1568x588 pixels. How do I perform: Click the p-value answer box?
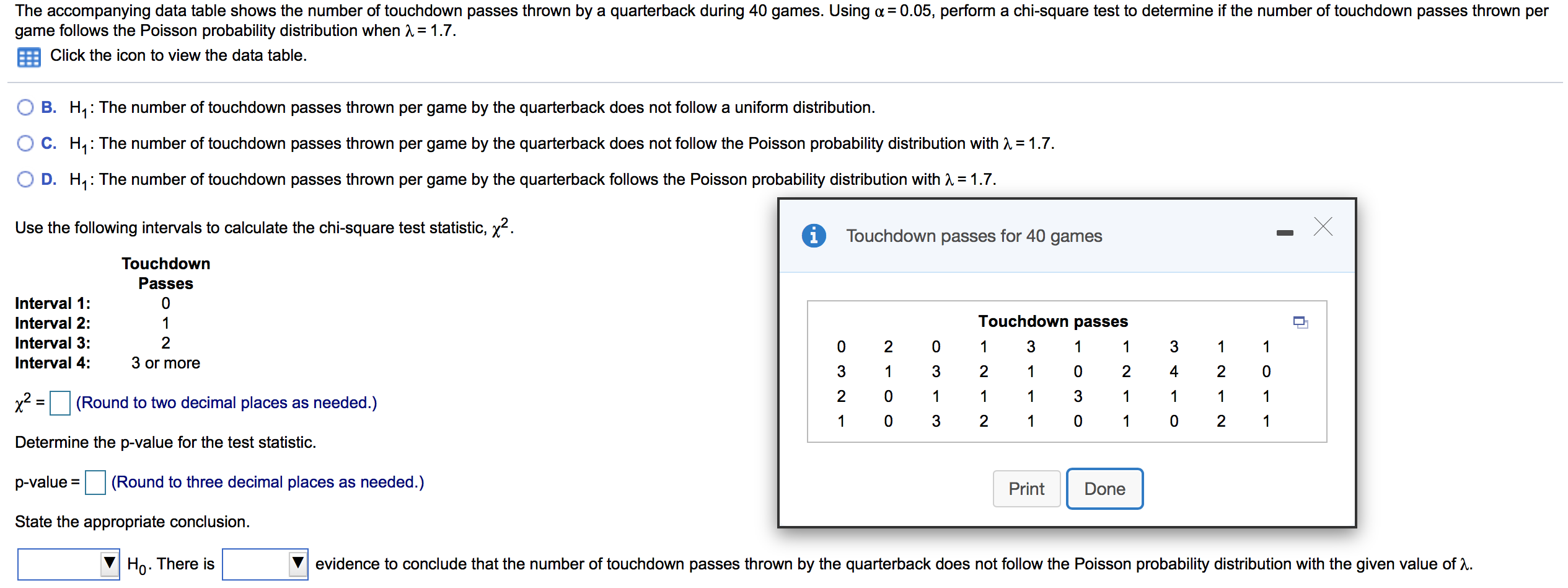point(95,482)
